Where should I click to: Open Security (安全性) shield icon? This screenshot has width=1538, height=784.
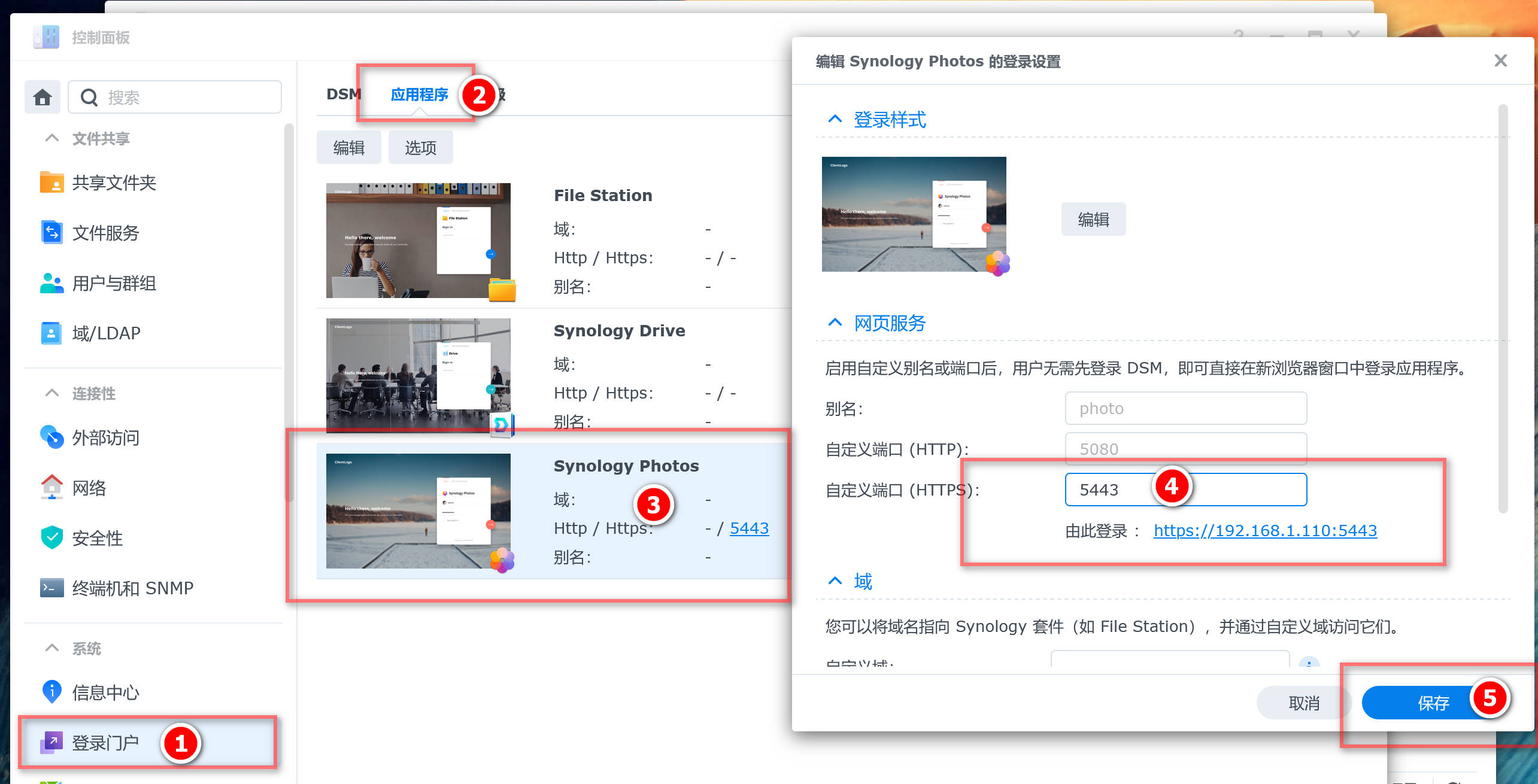52,538
